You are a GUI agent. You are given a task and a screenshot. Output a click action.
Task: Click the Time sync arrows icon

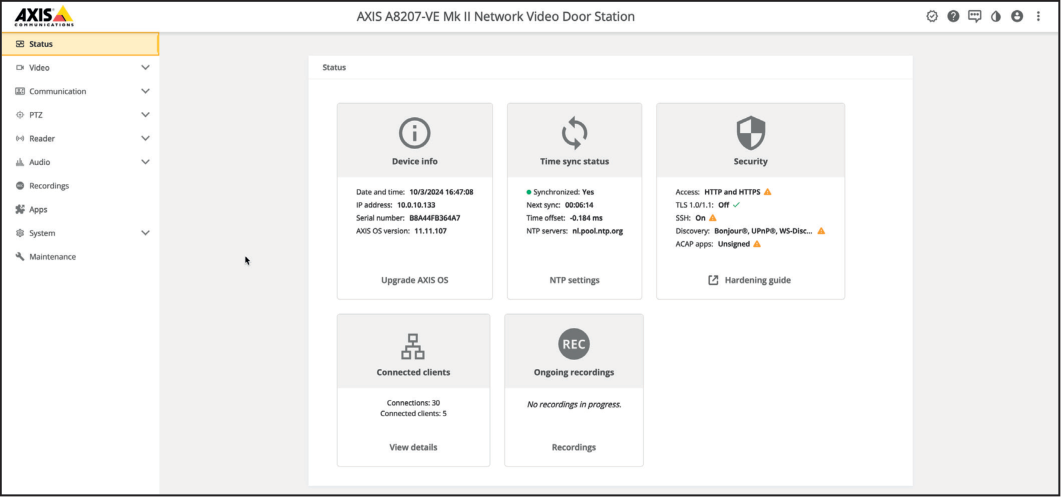tap(574, 133)
